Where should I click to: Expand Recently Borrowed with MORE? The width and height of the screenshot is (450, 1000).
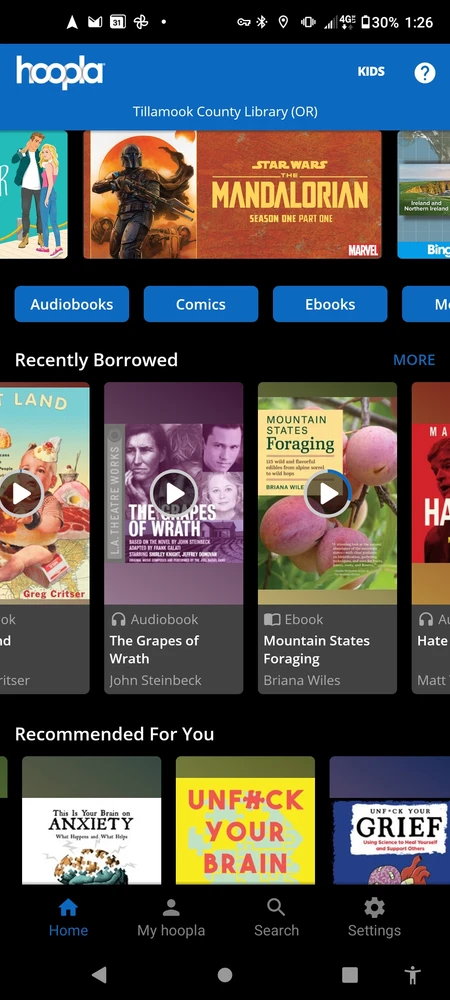pyautogui.click(x=414, y=360)
